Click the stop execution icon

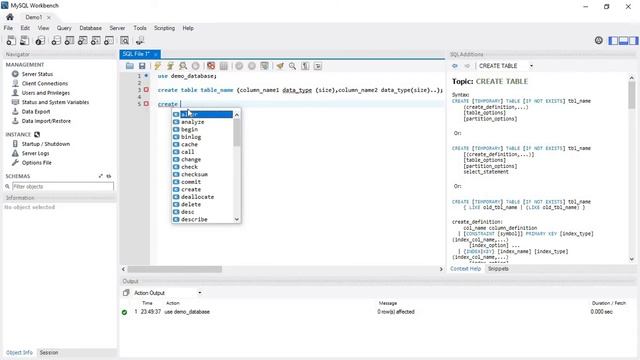pos(196,66)
